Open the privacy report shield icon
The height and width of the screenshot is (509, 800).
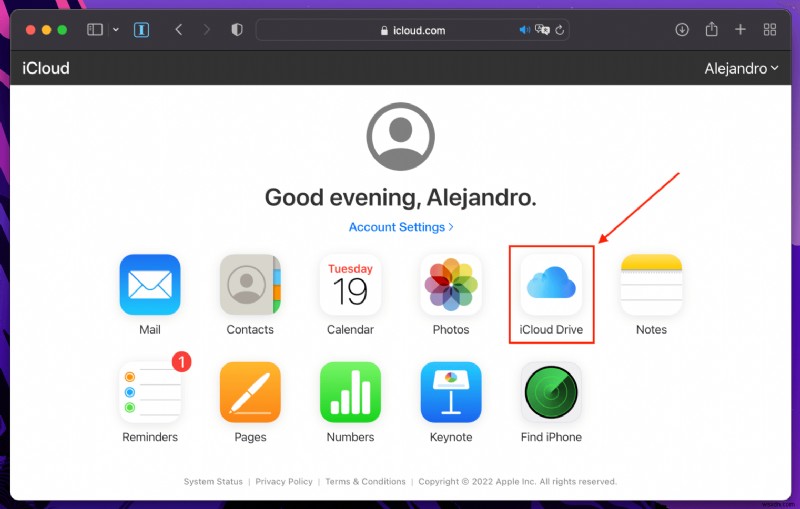click(237, 30)
